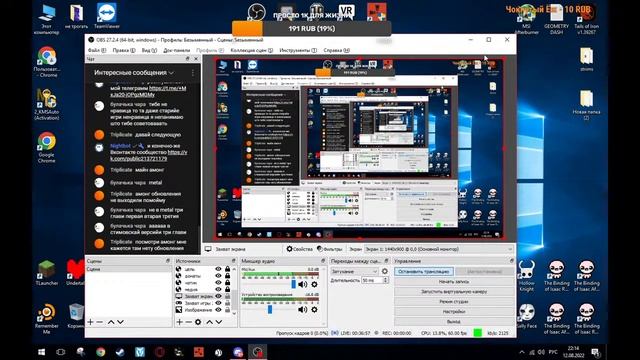Open the Файл menu

(97, 50)
